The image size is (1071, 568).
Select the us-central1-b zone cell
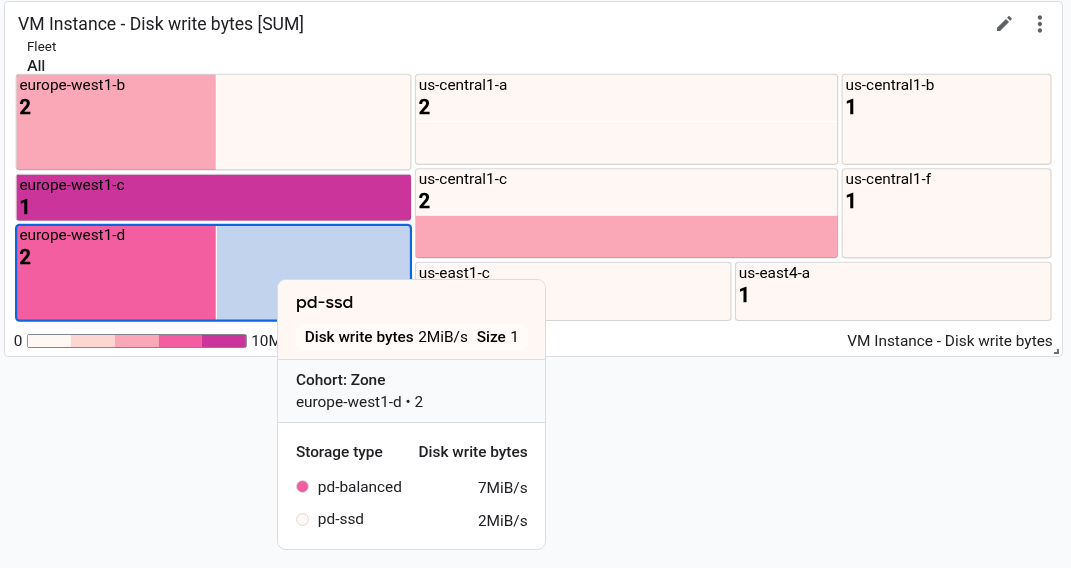(946, 119)
